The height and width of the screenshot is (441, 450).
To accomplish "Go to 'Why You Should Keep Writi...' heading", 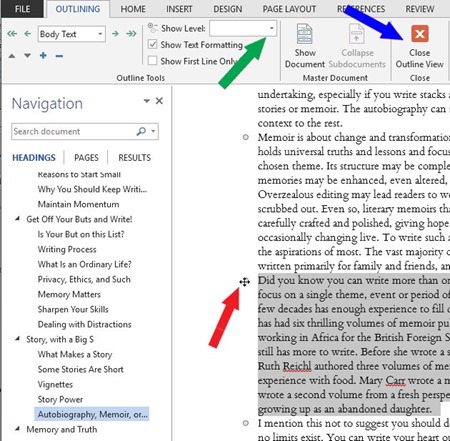I will 92,189.
